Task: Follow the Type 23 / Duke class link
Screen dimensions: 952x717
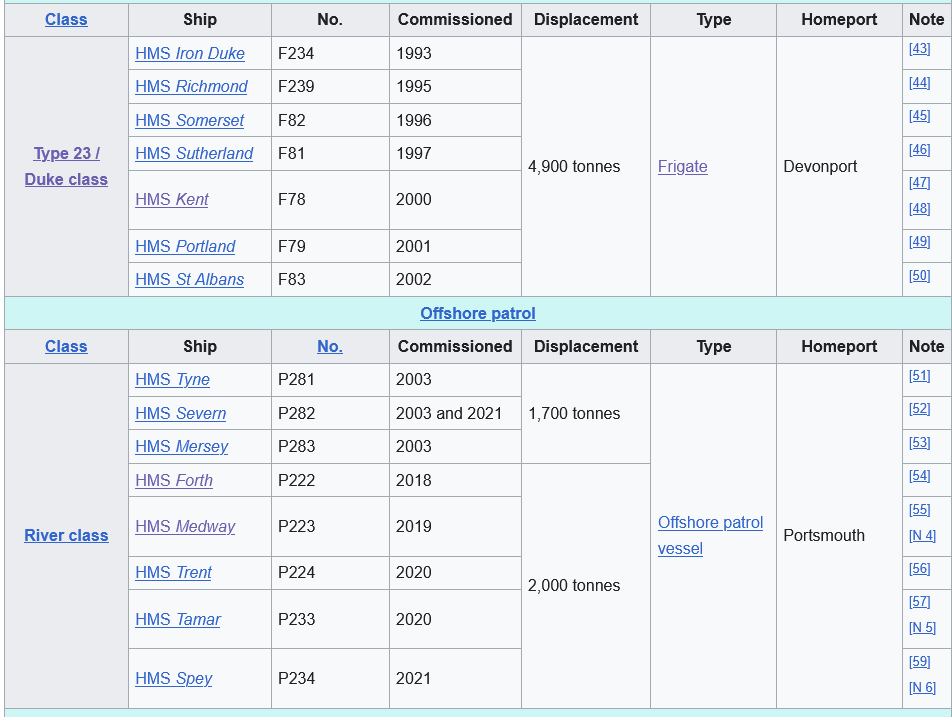Action: pyautogui.click(x=66, y=166)
